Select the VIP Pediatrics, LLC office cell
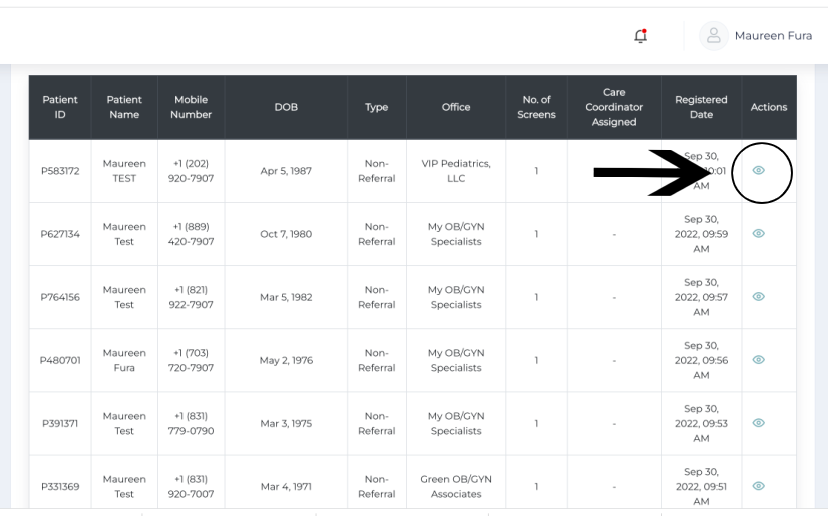828x516 pixels. coord(456,171)
